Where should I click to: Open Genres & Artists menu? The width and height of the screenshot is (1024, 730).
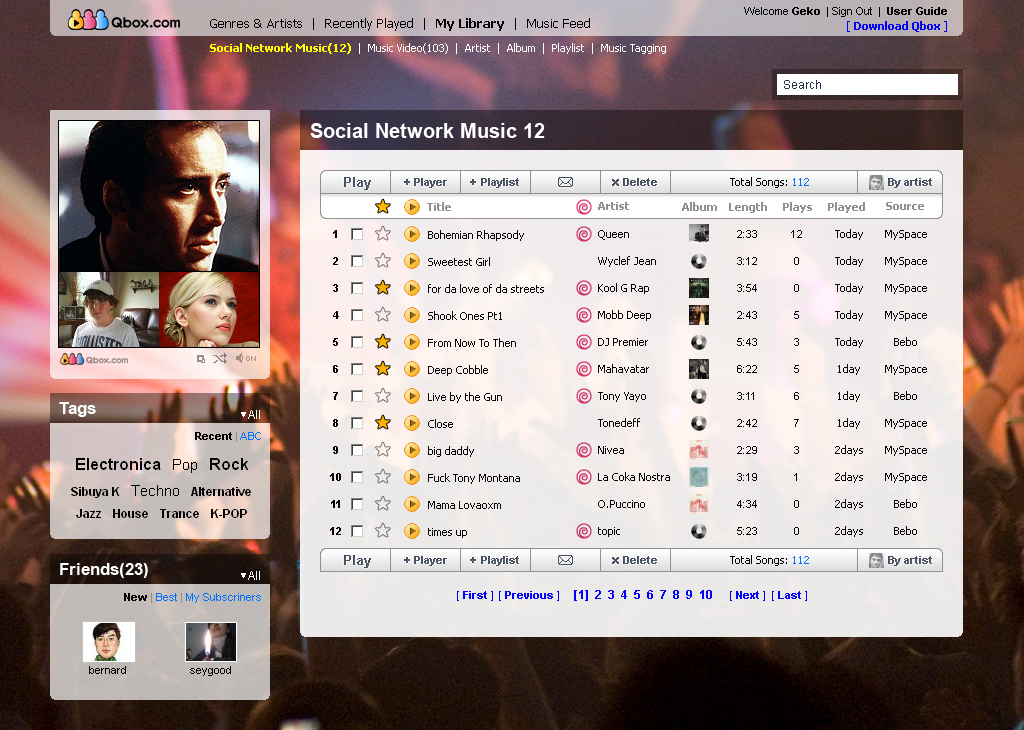(x=255, y=24)
